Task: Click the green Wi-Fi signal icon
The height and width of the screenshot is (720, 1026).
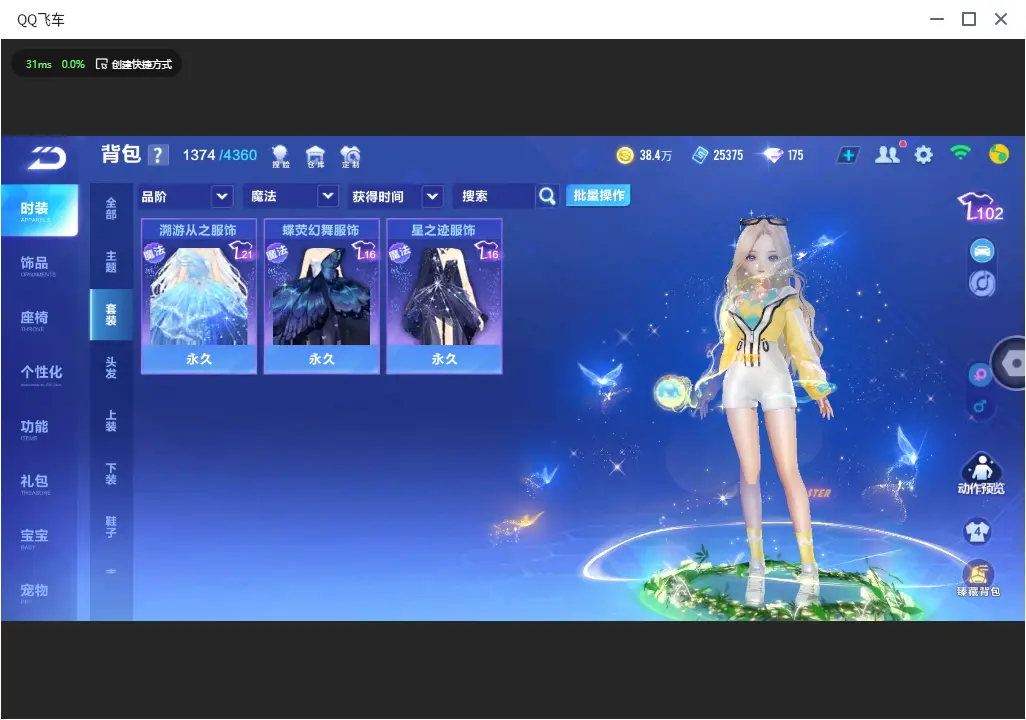Action: (960, 153)
